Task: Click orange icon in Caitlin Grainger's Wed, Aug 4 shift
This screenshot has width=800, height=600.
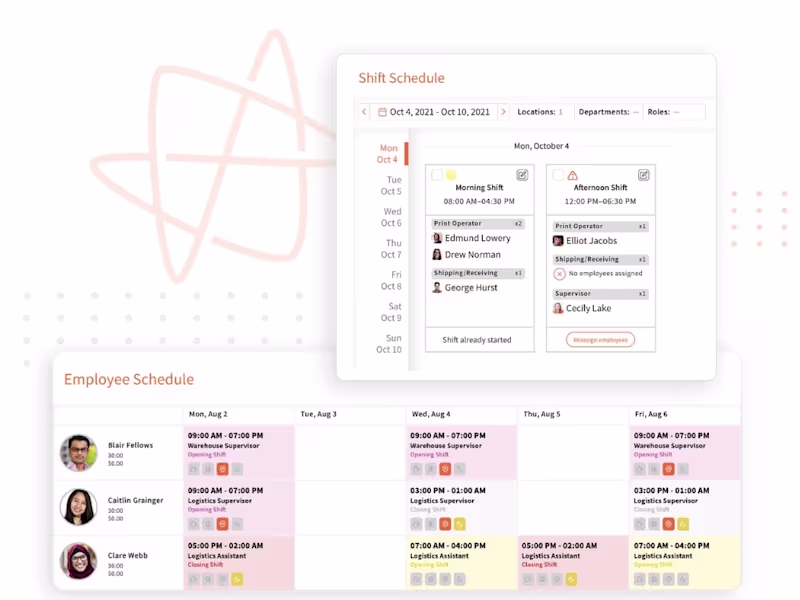Action: point(445,524)
